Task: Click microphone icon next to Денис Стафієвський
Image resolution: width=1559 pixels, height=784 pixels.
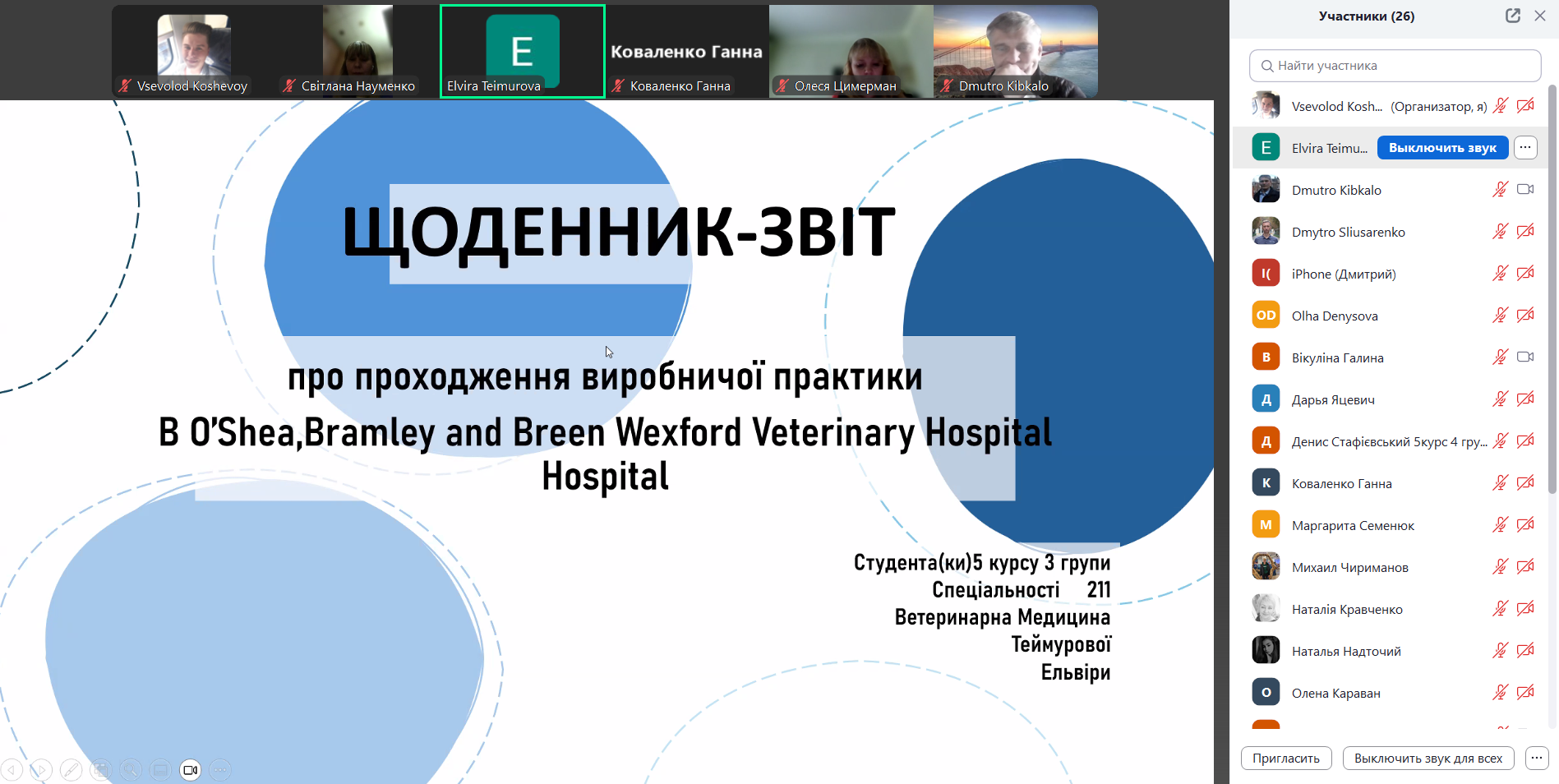Action: click(x=1501, y=441)
